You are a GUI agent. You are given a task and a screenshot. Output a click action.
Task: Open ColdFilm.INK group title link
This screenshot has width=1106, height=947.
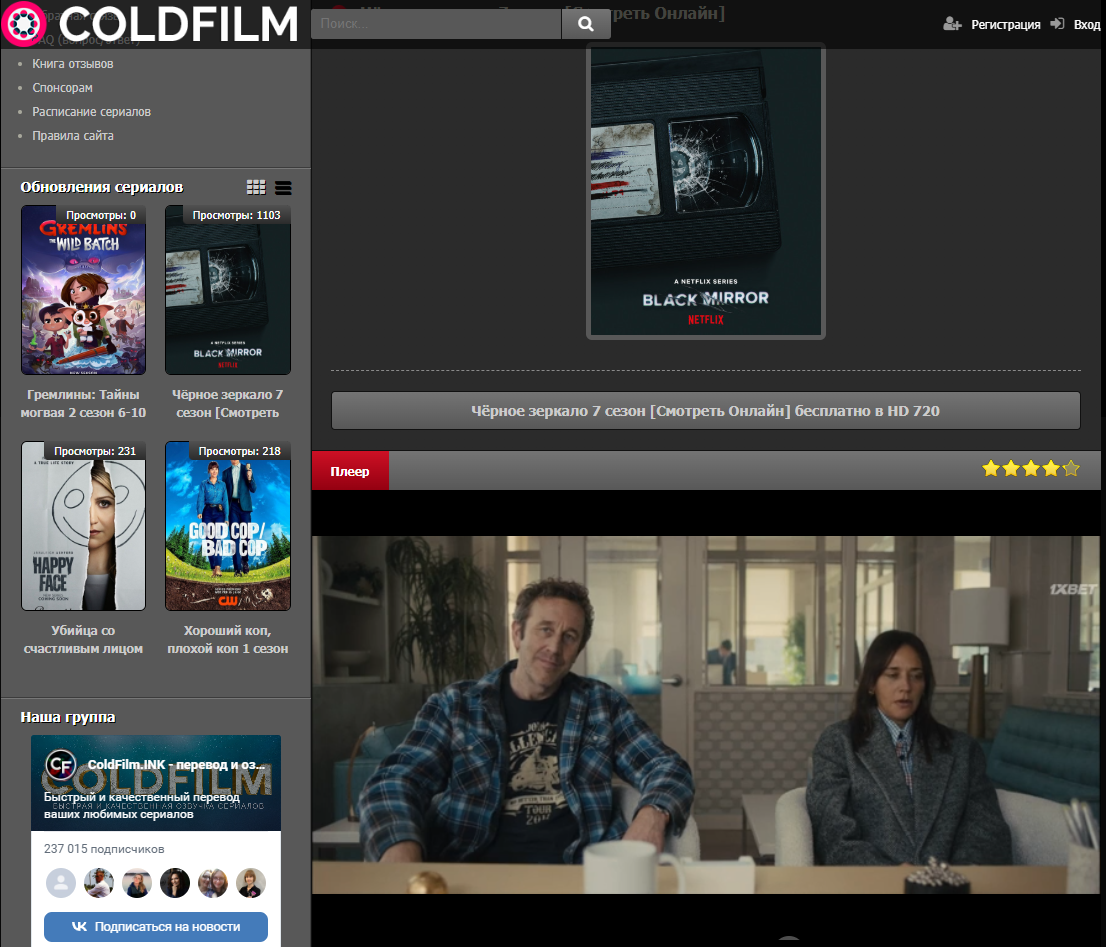[176, 764]
